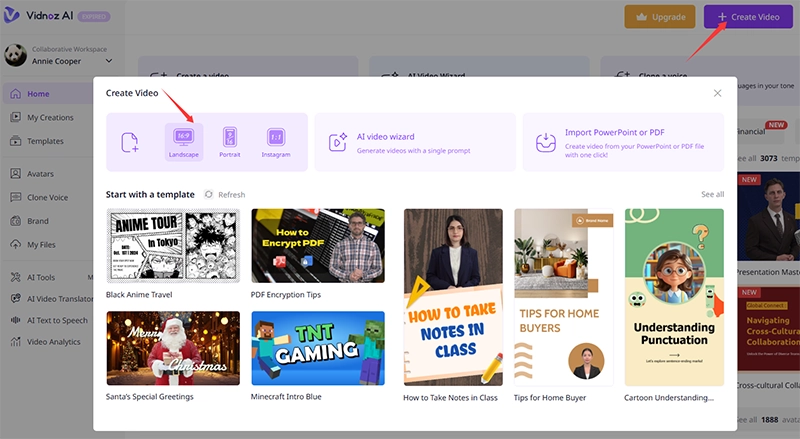Image resolution: width=800 pixels, height=439 pixels.
Task: Choose the Minecraft Intro Blue template
Action: pos(318,347)
